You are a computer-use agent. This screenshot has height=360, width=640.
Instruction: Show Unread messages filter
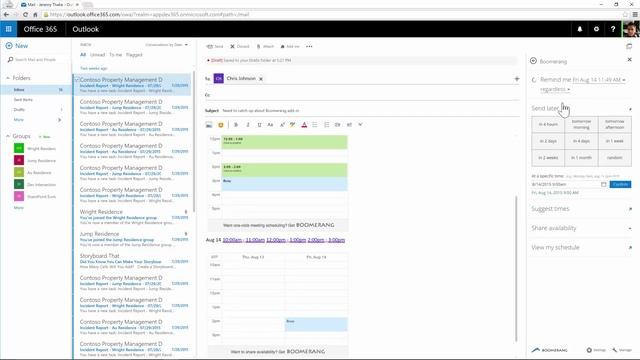click(97, 55)
